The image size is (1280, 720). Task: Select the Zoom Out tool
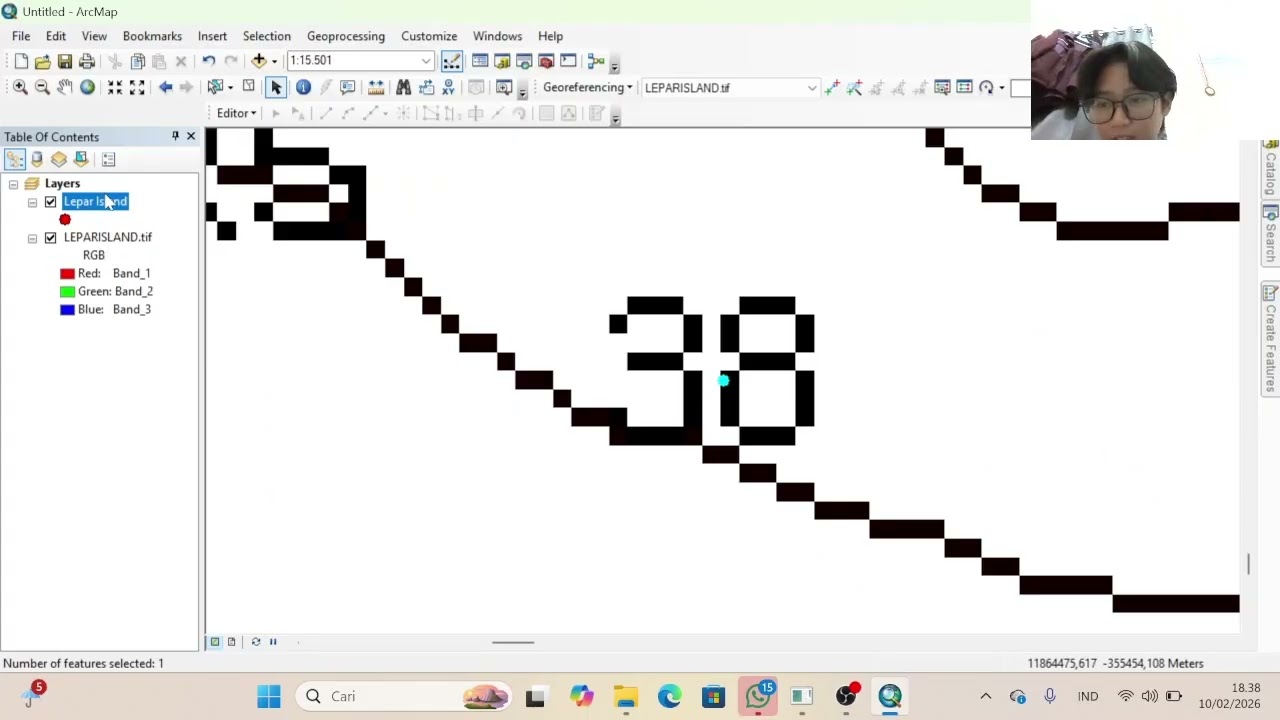coord(42,88)
